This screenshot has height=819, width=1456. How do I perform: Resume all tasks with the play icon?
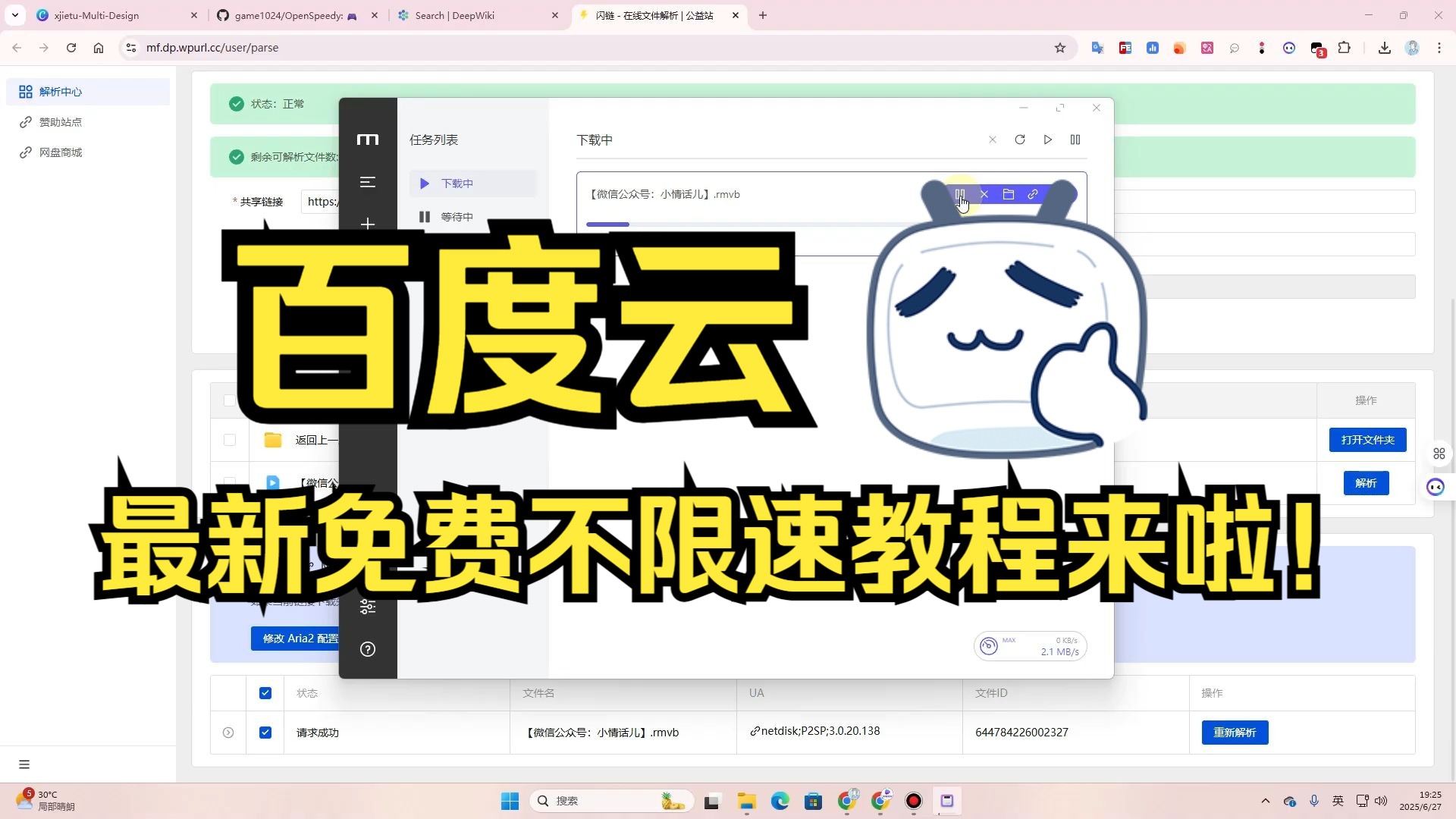point(1047,140)
